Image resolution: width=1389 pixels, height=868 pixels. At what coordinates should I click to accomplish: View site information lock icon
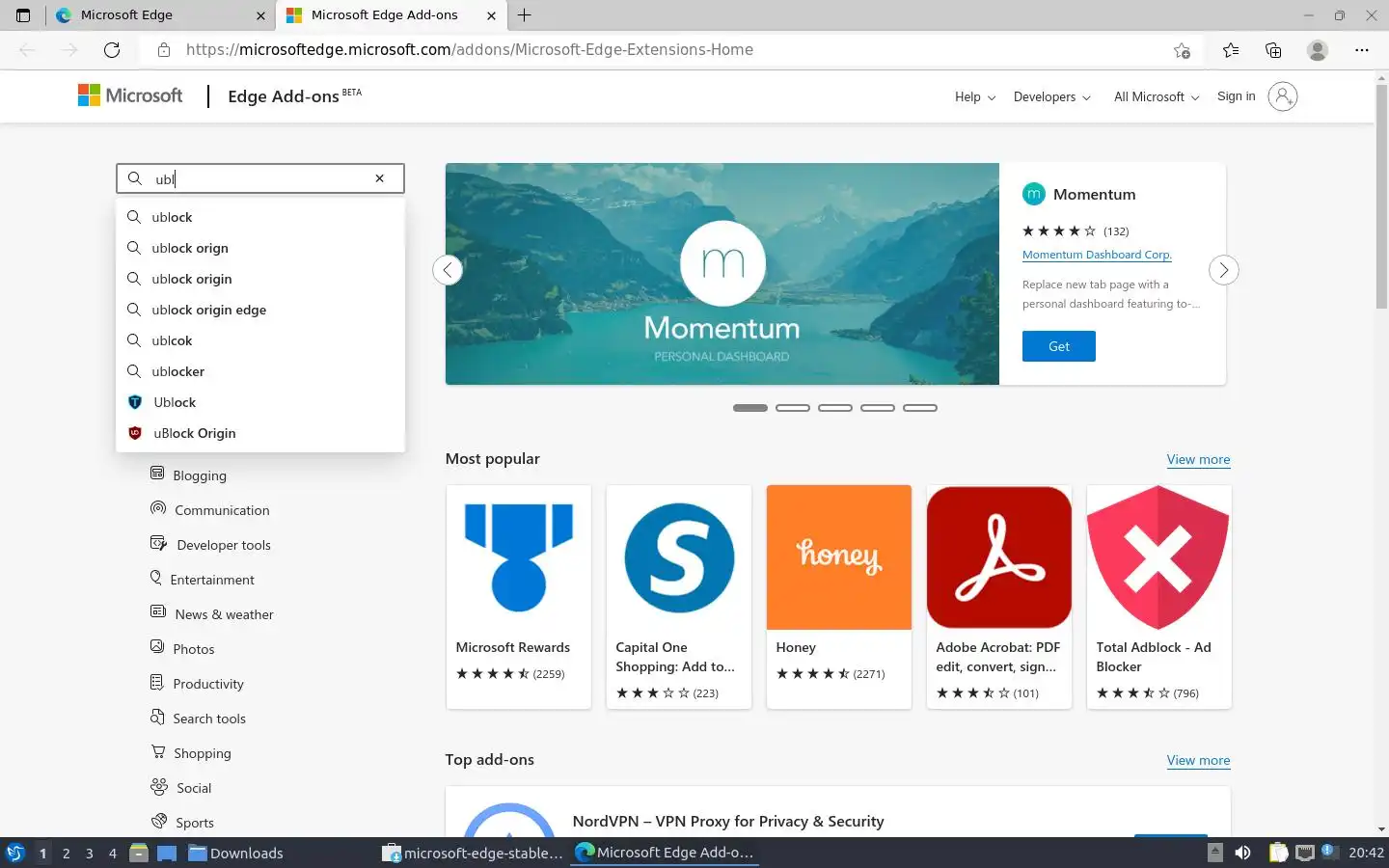[x=164, y=50]
